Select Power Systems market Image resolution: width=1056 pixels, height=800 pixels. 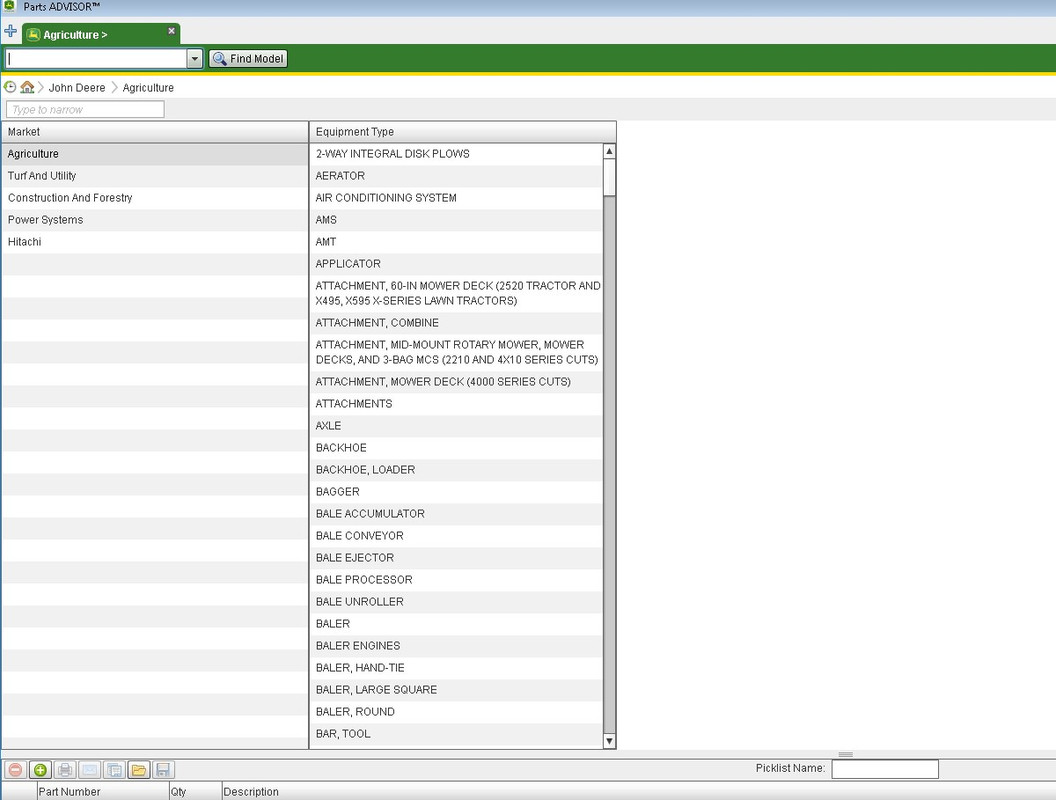pos(155,220)
